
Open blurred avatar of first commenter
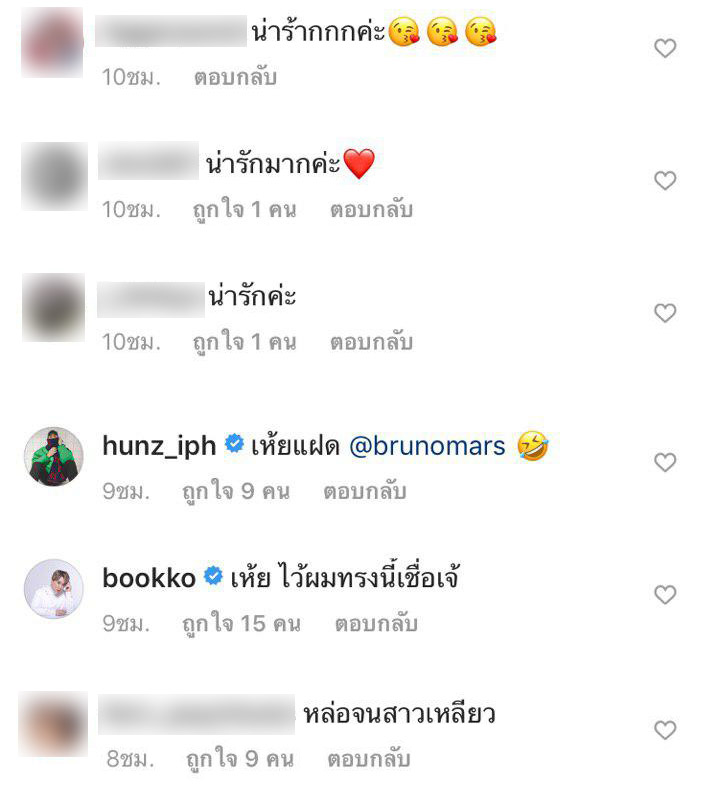(52, 43)
